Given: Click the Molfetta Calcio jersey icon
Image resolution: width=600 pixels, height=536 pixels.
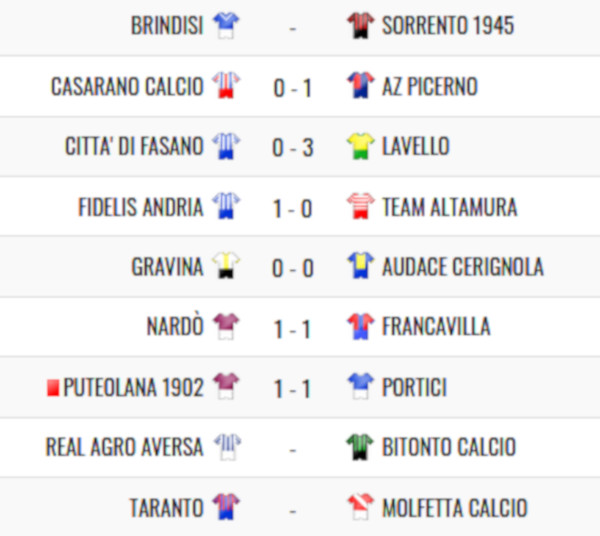Looking at the screenshot, I should [x=360, y=507].
